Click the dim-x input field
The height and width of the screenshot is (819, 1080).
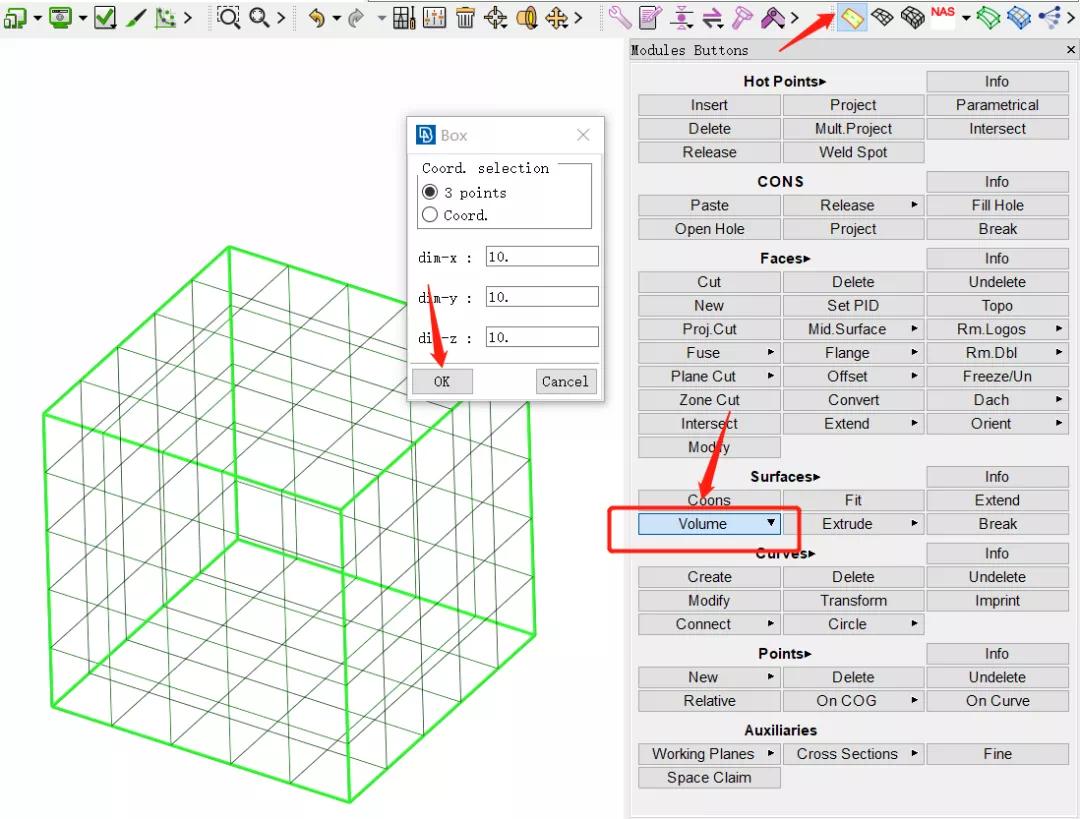(541, 256)
